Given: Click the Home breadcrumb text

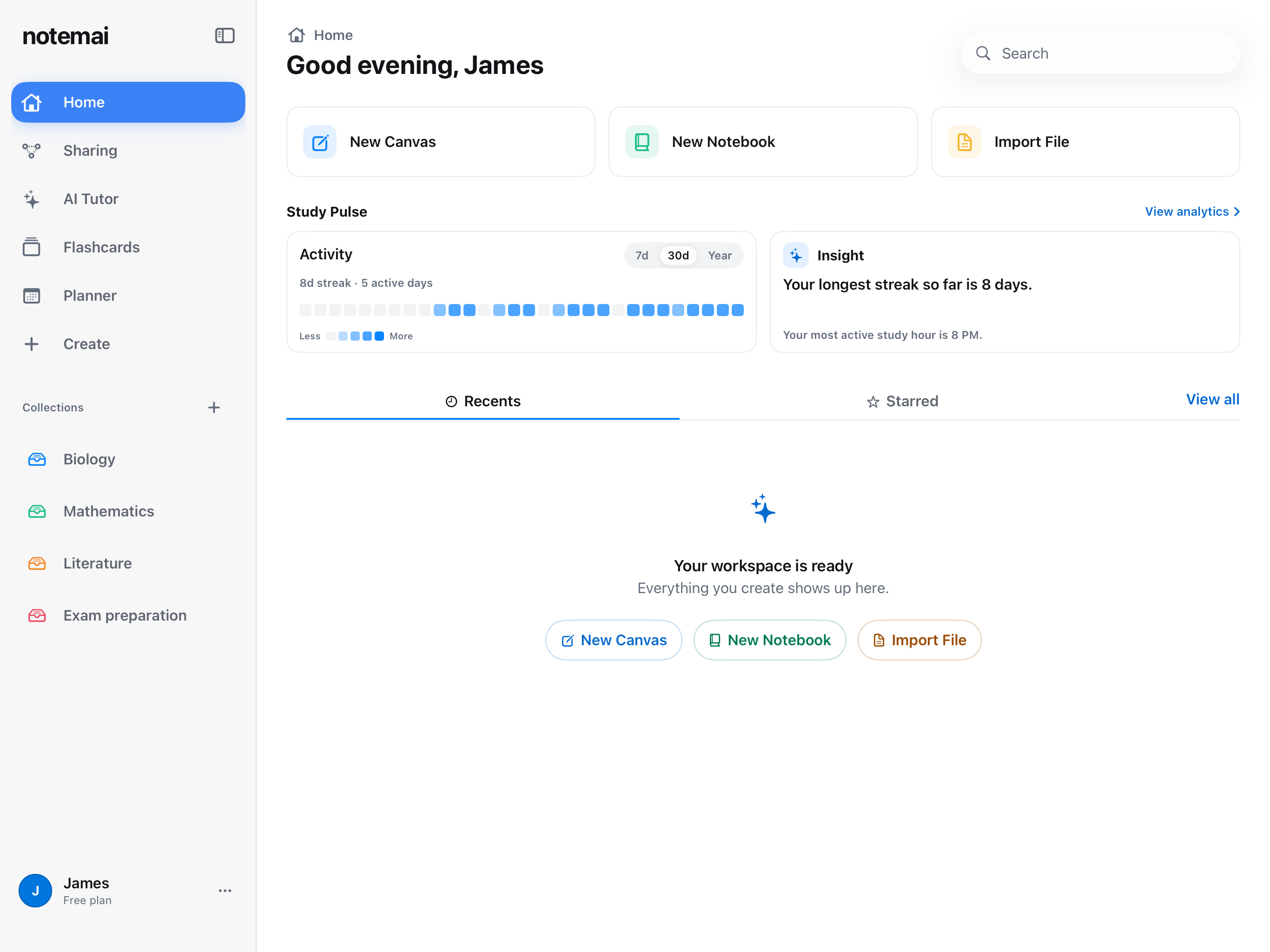Looking at the screenshot, I should (x=333, y=35).
